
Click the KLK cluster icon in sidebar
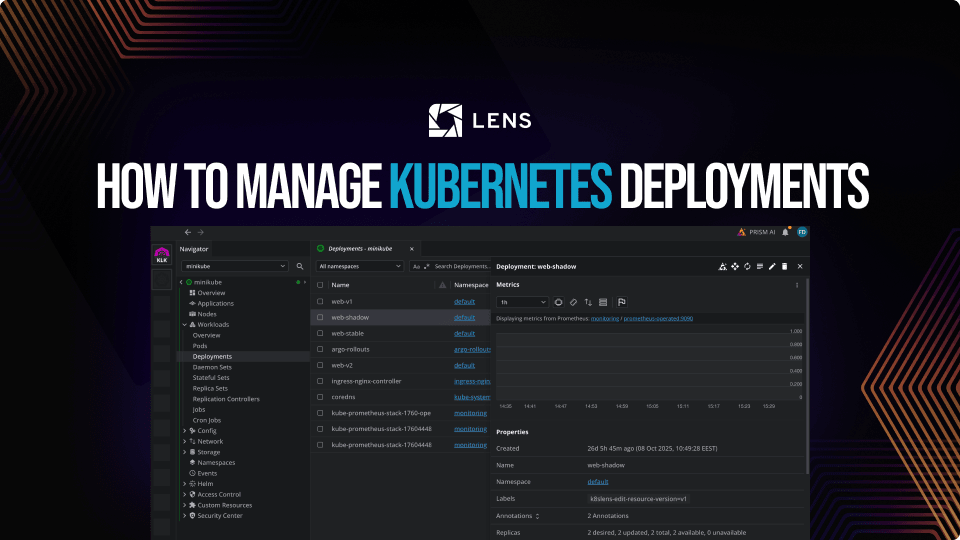click(161, 255)
